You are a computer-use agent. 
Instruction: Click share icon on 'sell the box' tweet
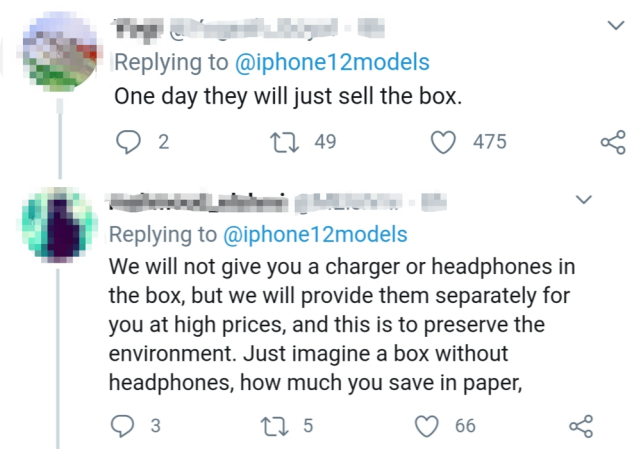612,143
